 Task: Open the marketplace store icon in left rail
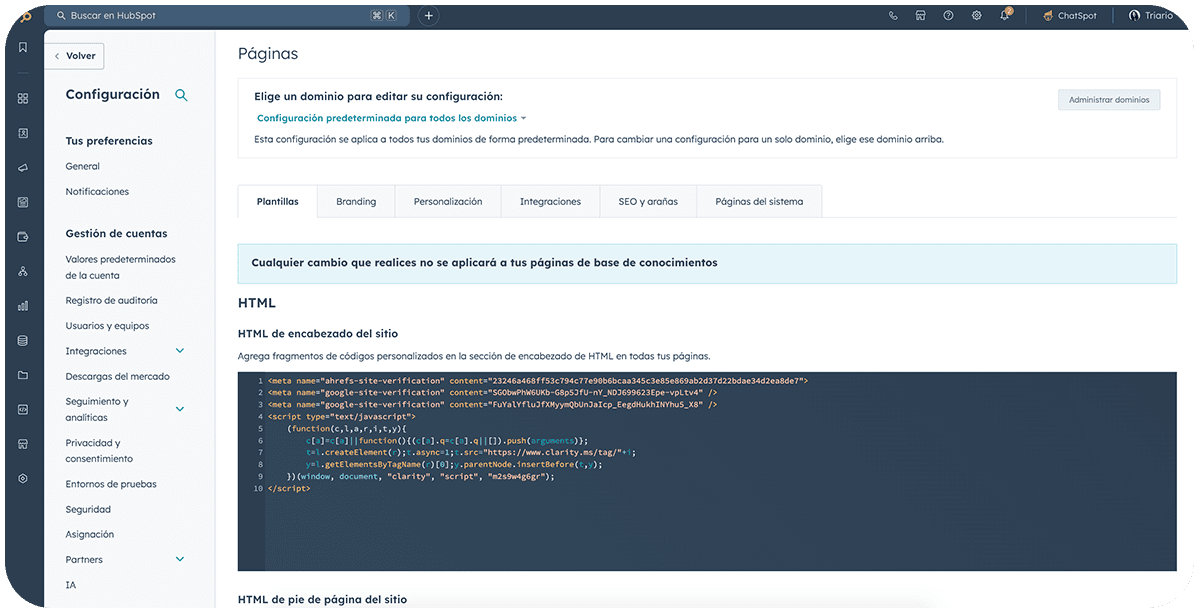(23, 444)
